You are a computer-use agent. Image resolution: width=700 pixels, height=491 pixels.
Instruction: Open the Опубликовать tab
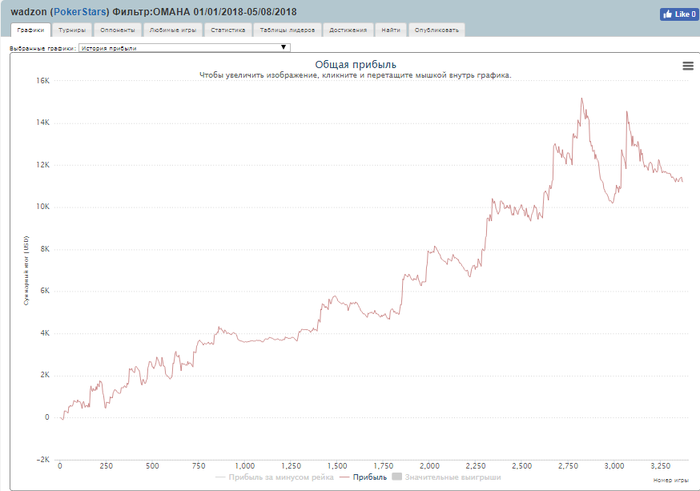pyautogui.click(x=437, y=30)
